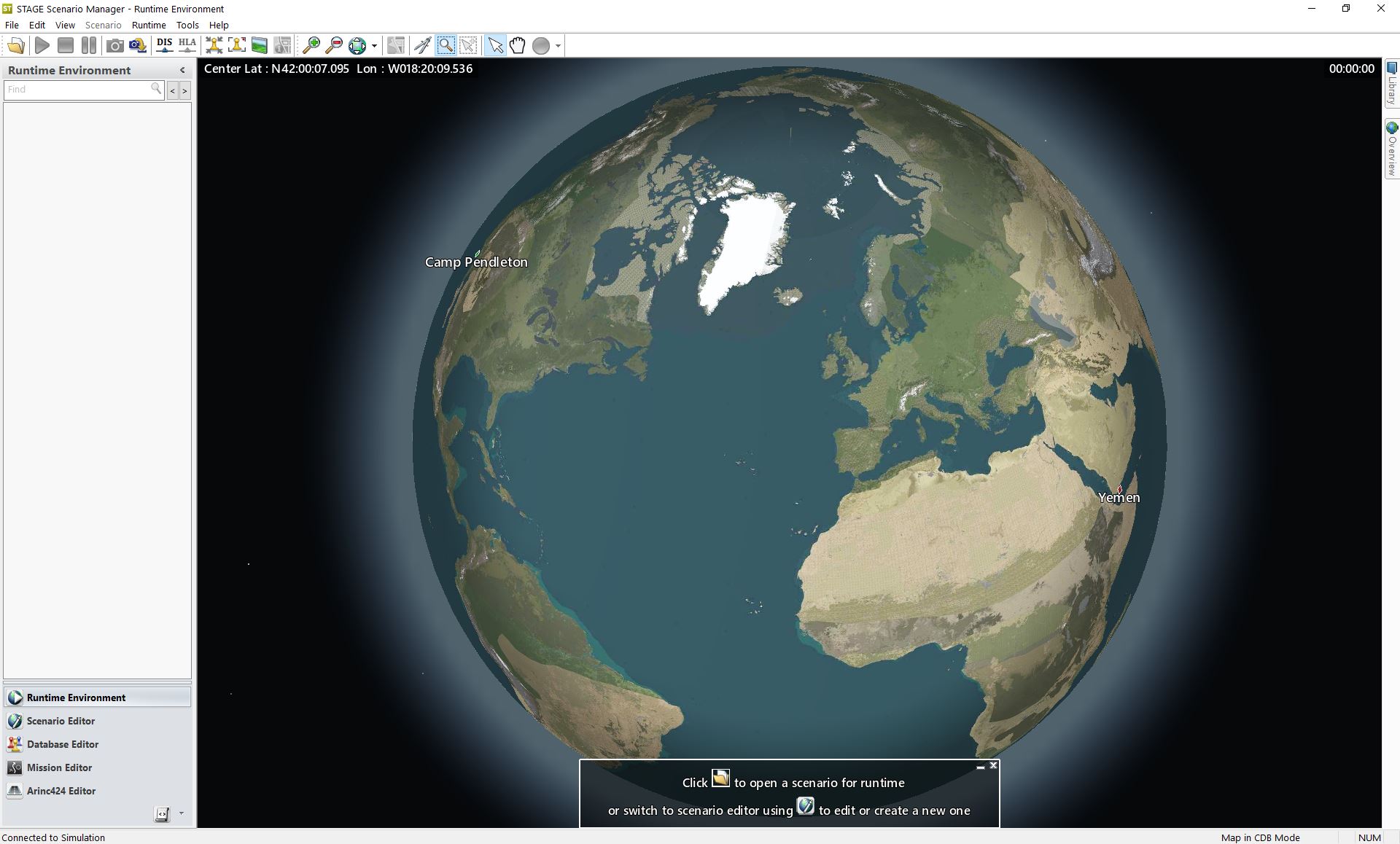Screen dimensions: 1400x844
Task: Open the Database Editor
Action: 63,744
